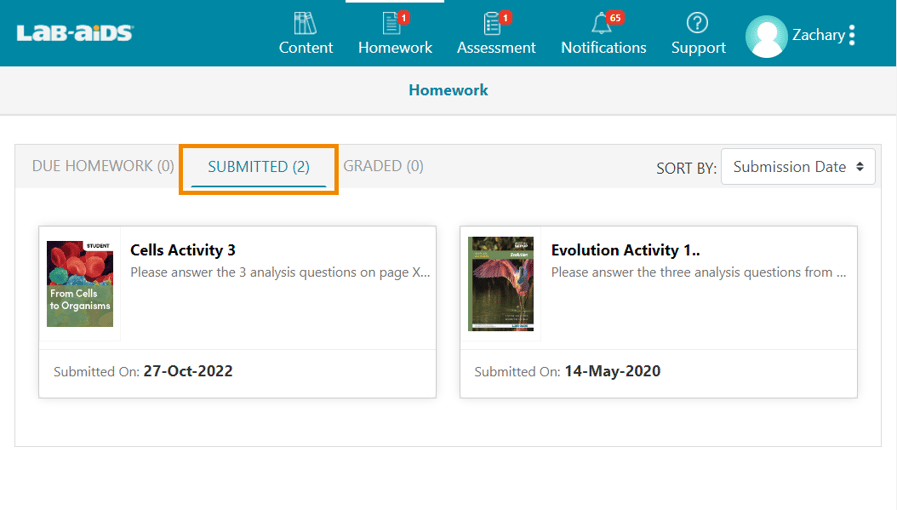Switch to the Graded (0) tab
Image resolution: width=897 pixels, height=510 pixels.
tap(383, 166)
